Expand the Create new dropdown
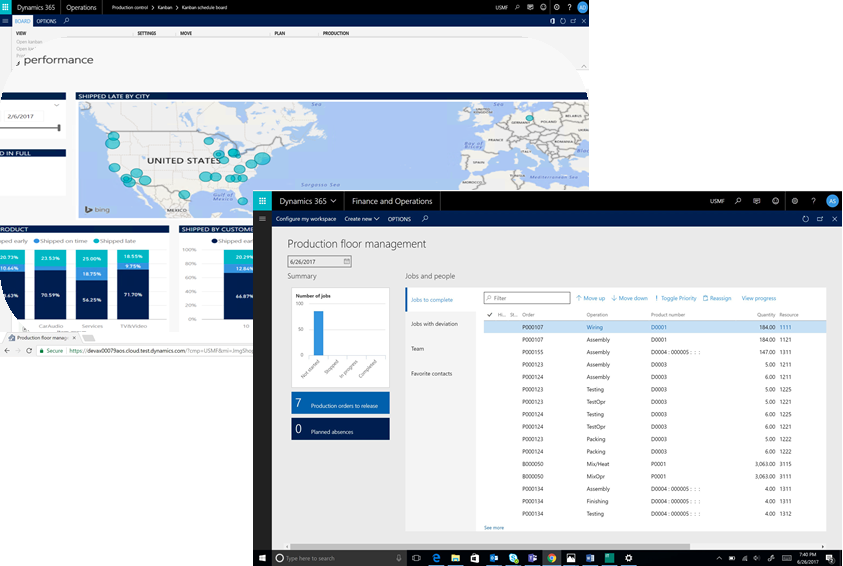The width and height of the screenshot is (843, 566). (362, 218)
